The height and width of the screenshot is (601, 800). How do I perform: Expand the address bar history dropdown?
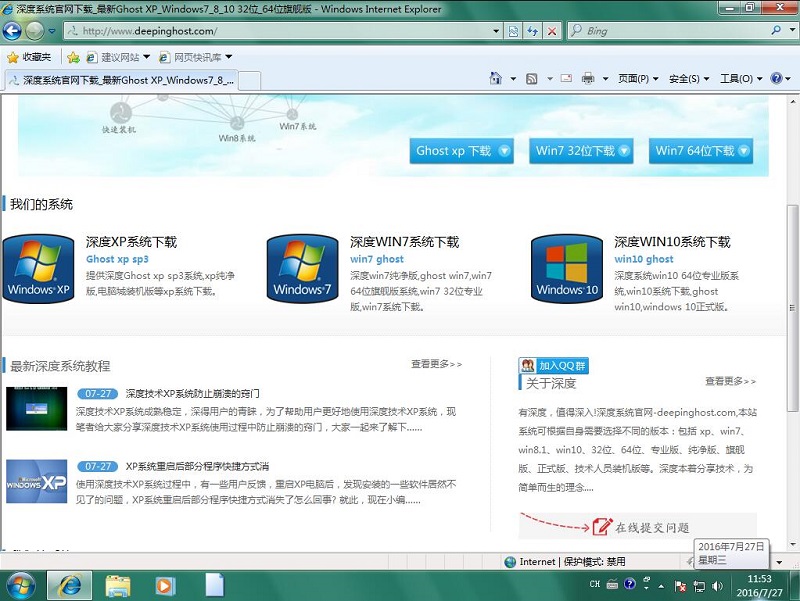[496, 31]
